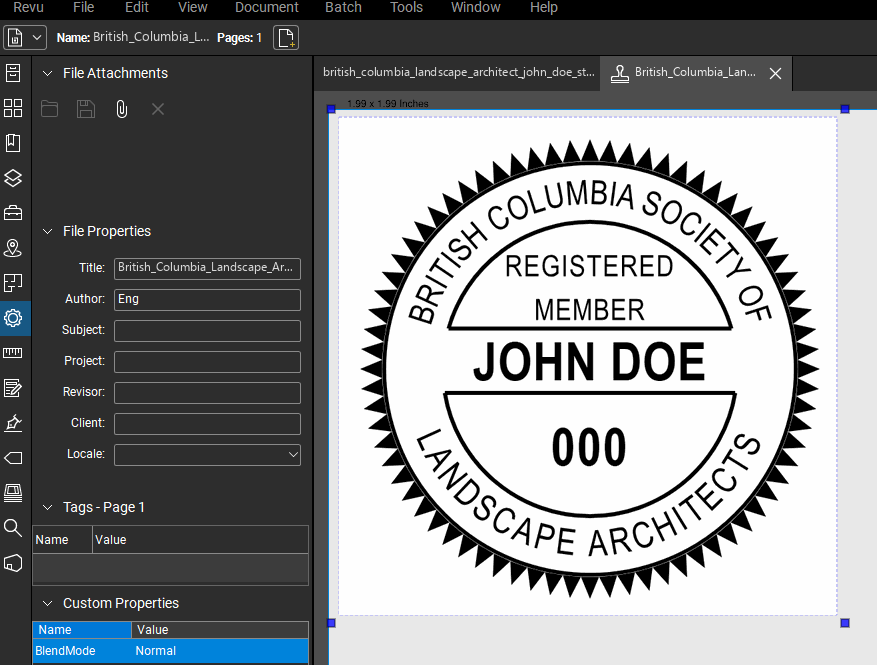Click the save attachment disk icon
Screen dimensions: 877x665
(86, 109)
